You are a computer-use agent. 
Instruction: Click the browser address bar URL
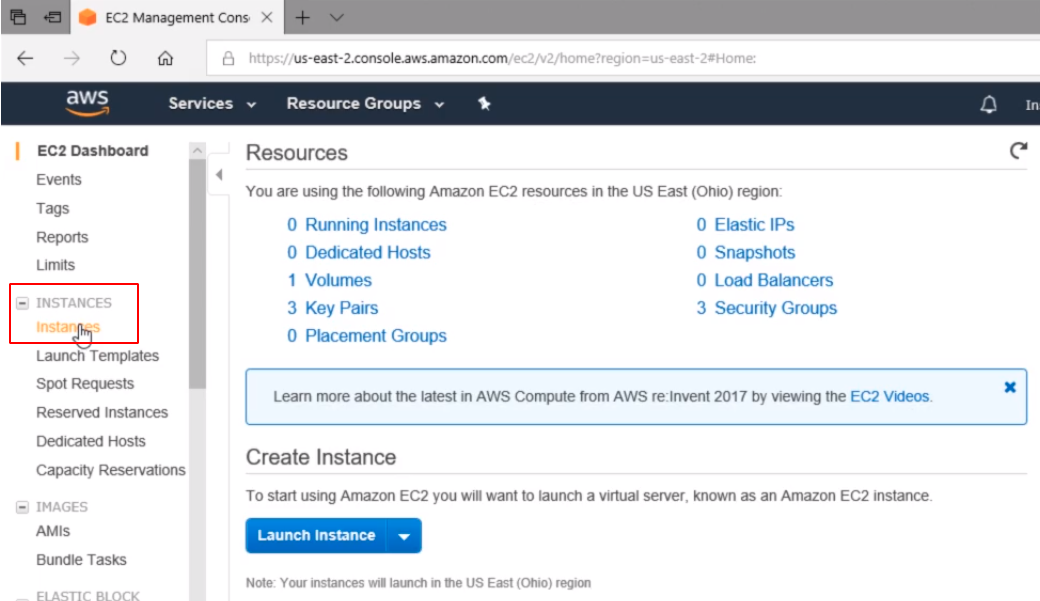tap(500, 58)
